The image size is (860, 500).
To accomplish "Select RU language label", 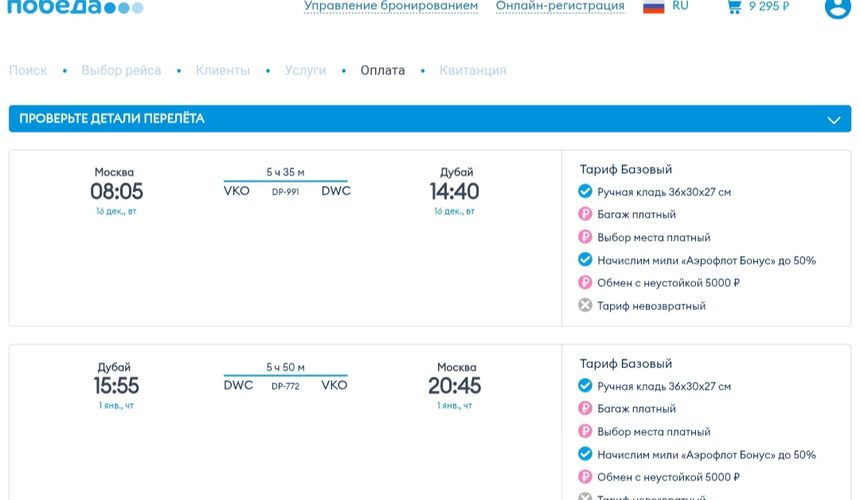I will coord(680,6).
